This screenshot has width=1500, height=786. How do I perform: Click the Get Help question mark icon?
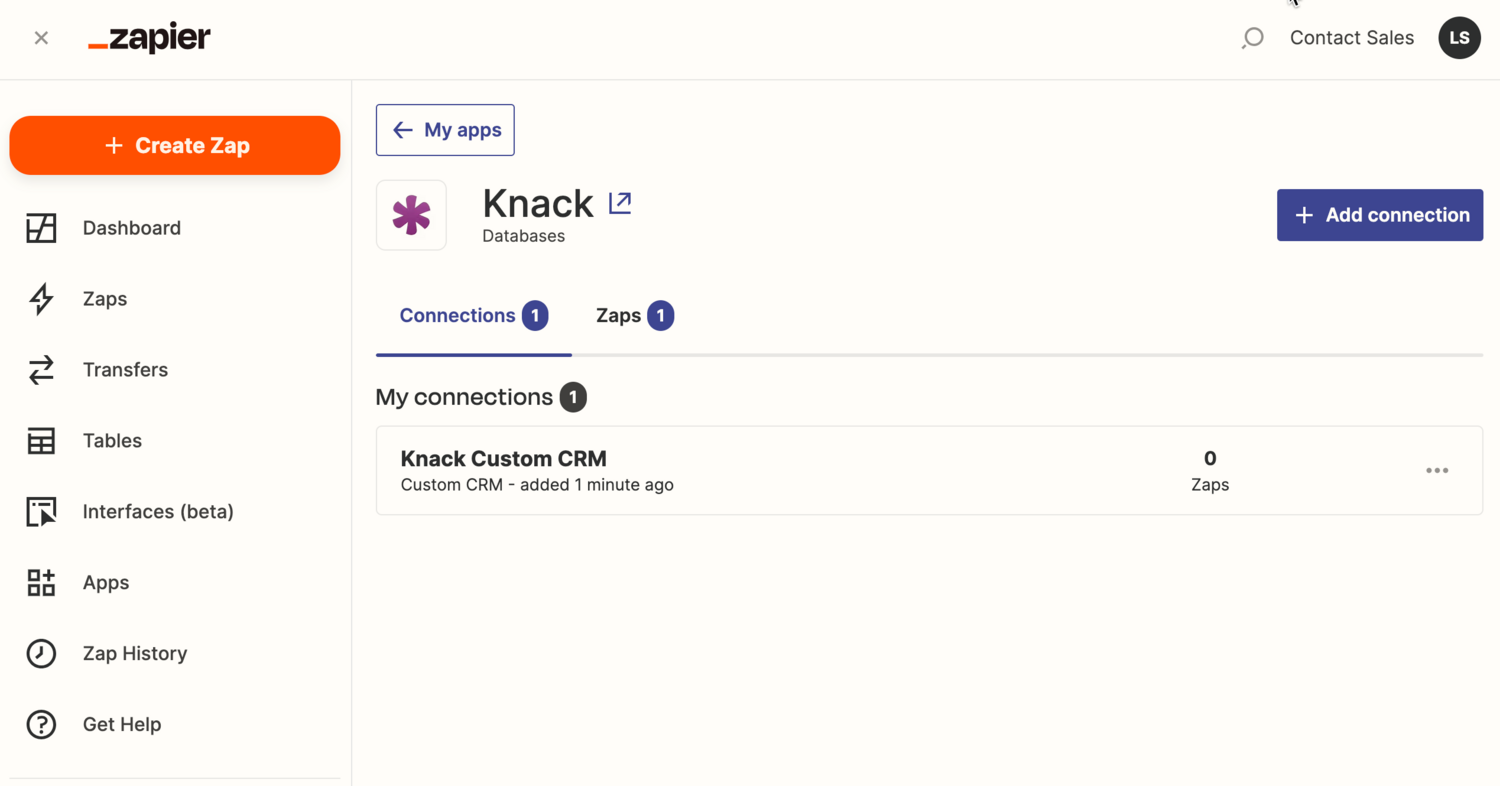point(41,725)
